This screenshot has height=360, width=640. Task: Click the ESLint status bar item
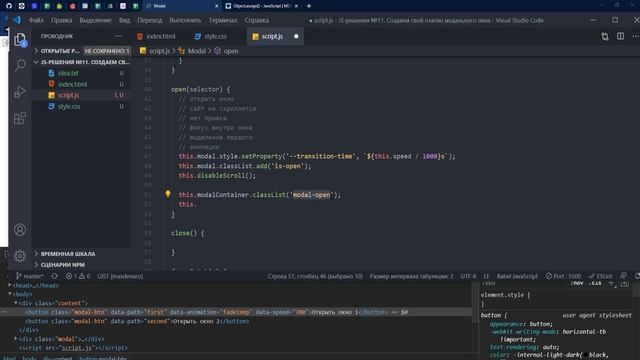click(x=600, y=276)
